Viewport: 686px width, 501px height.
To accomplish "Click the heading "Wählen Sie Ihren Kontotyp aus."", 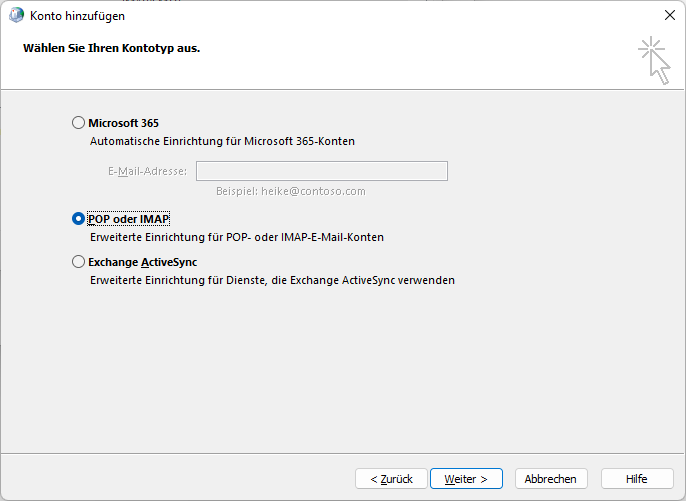I will pyautogui.click(x=112, y=48).
